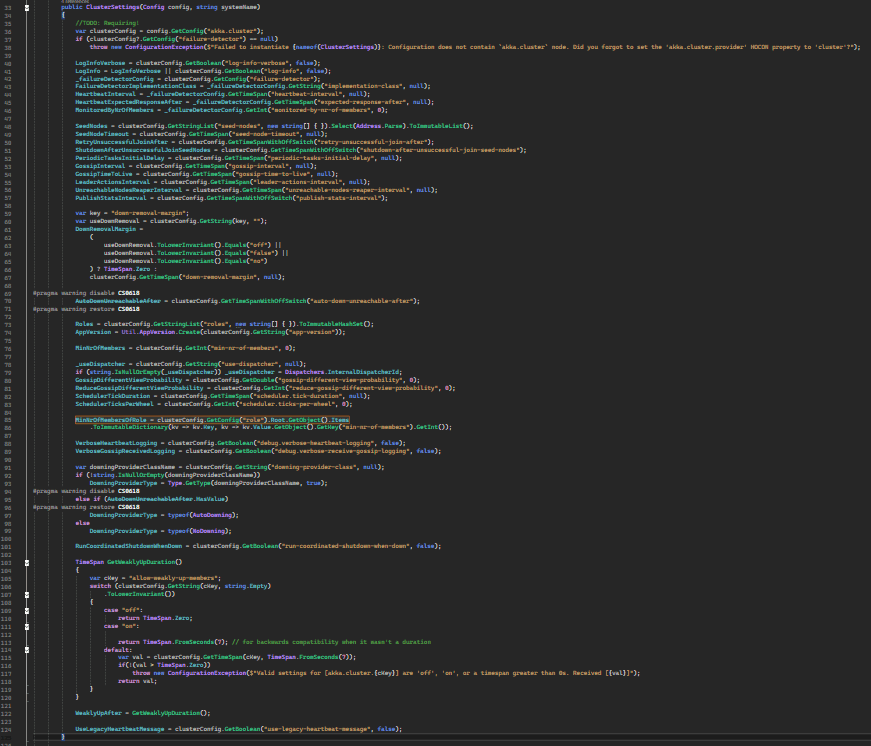The width and height of the screenshot is (871, 746).
Task: Click line number 50 in the gutter
Action: click(x=8, y=141)
